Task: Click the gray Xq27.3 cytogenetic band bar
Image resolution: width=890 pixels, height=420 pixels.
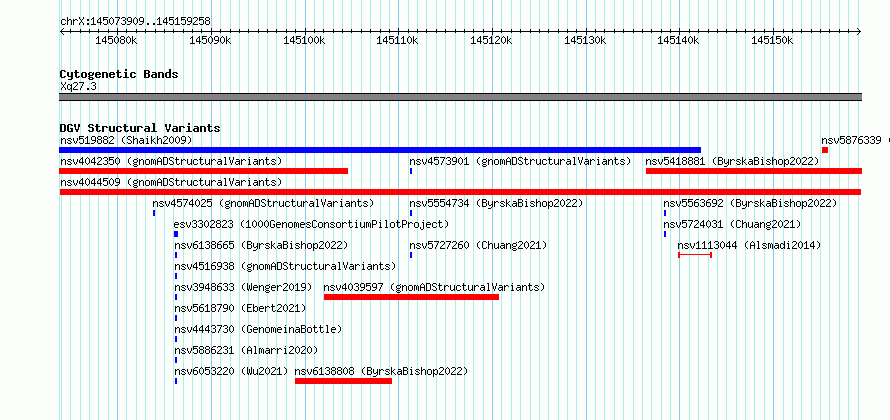Action: (x=460, y=97)
